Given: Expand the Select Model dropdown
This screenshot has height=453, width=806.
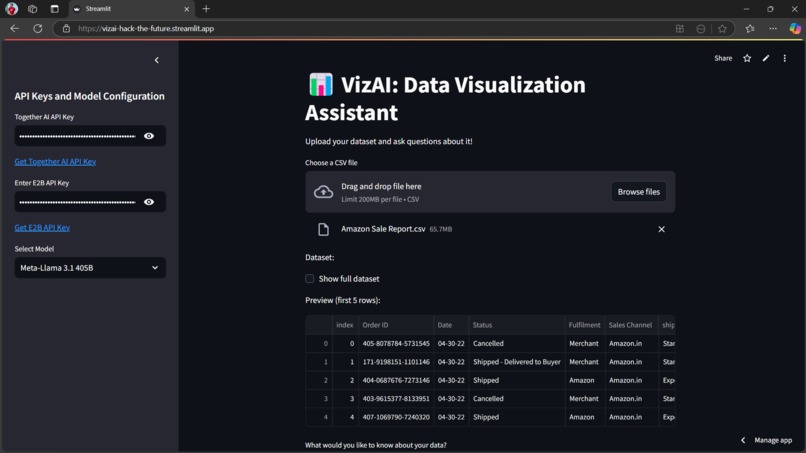Looking at the screenshot, I should 90,268.
